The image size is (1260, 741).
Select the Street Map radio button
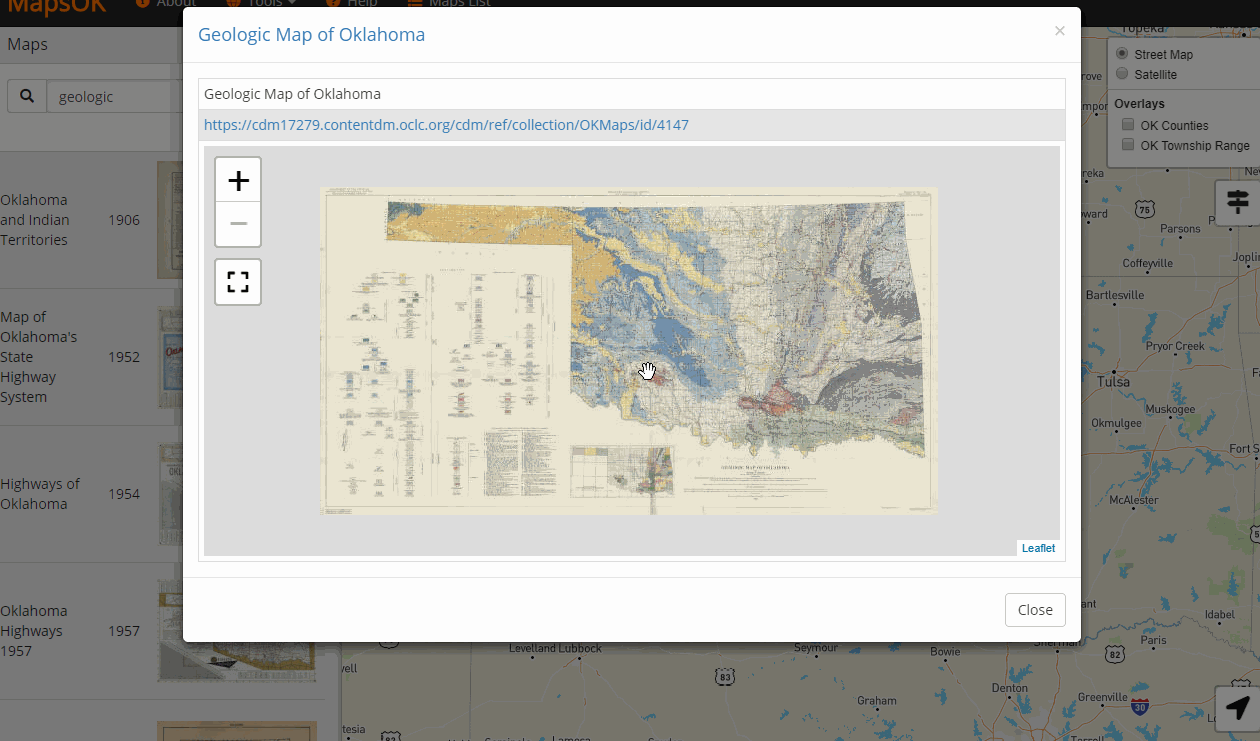coord(1122,54)
